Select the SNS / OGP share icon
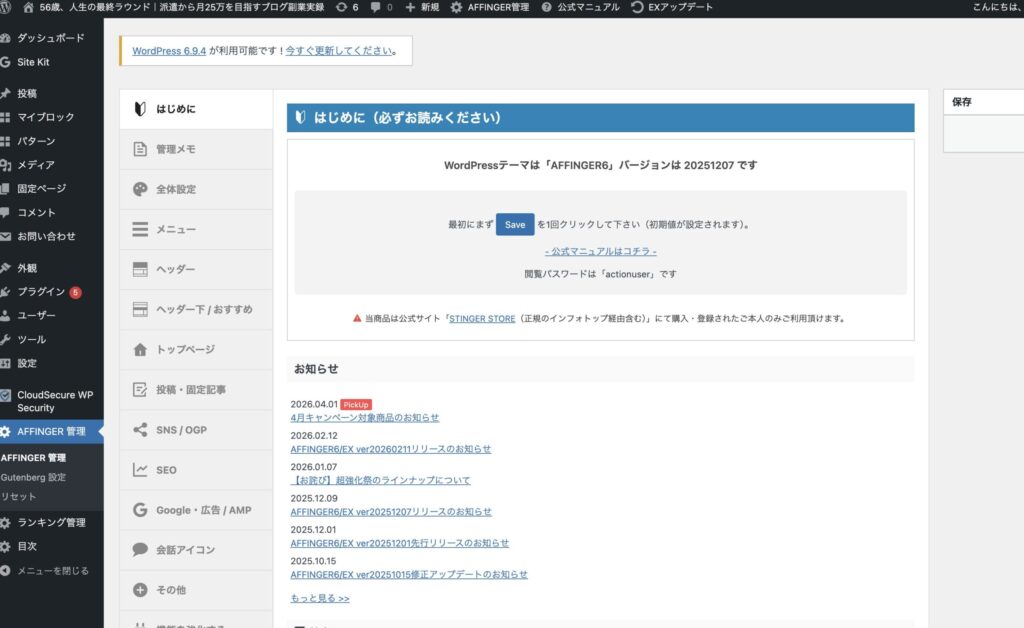 (x=139, y=430)
